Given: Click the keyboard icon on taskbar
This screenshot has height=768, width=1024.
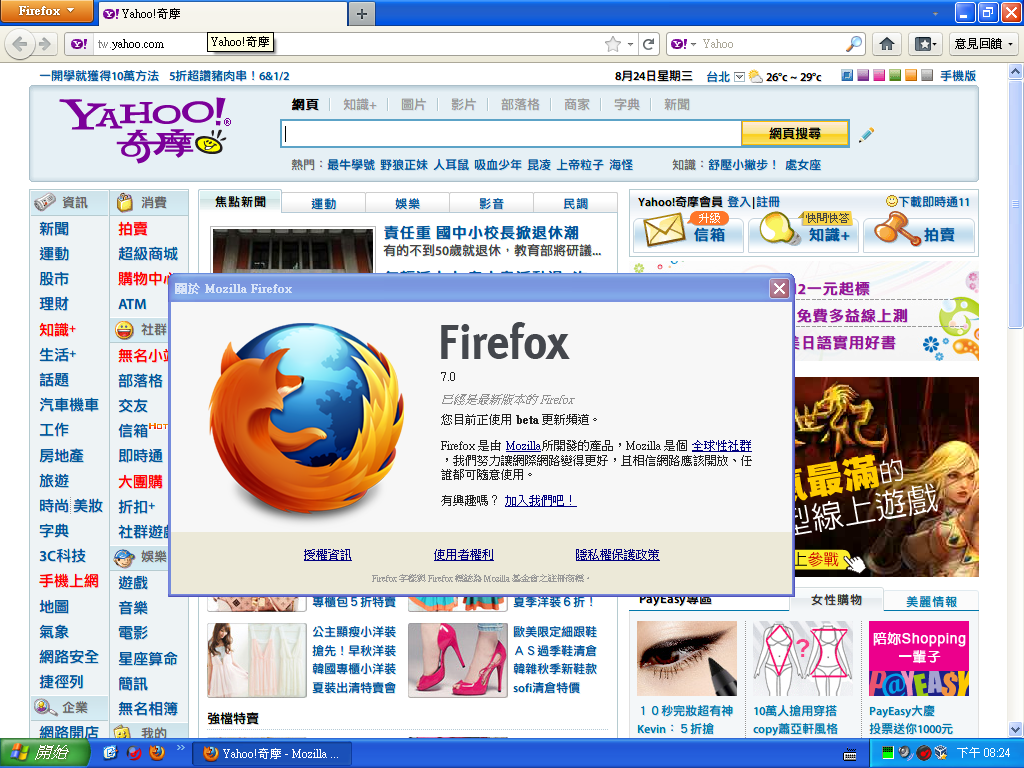Looking at the screenshot, I should click(x=850, y=755).
